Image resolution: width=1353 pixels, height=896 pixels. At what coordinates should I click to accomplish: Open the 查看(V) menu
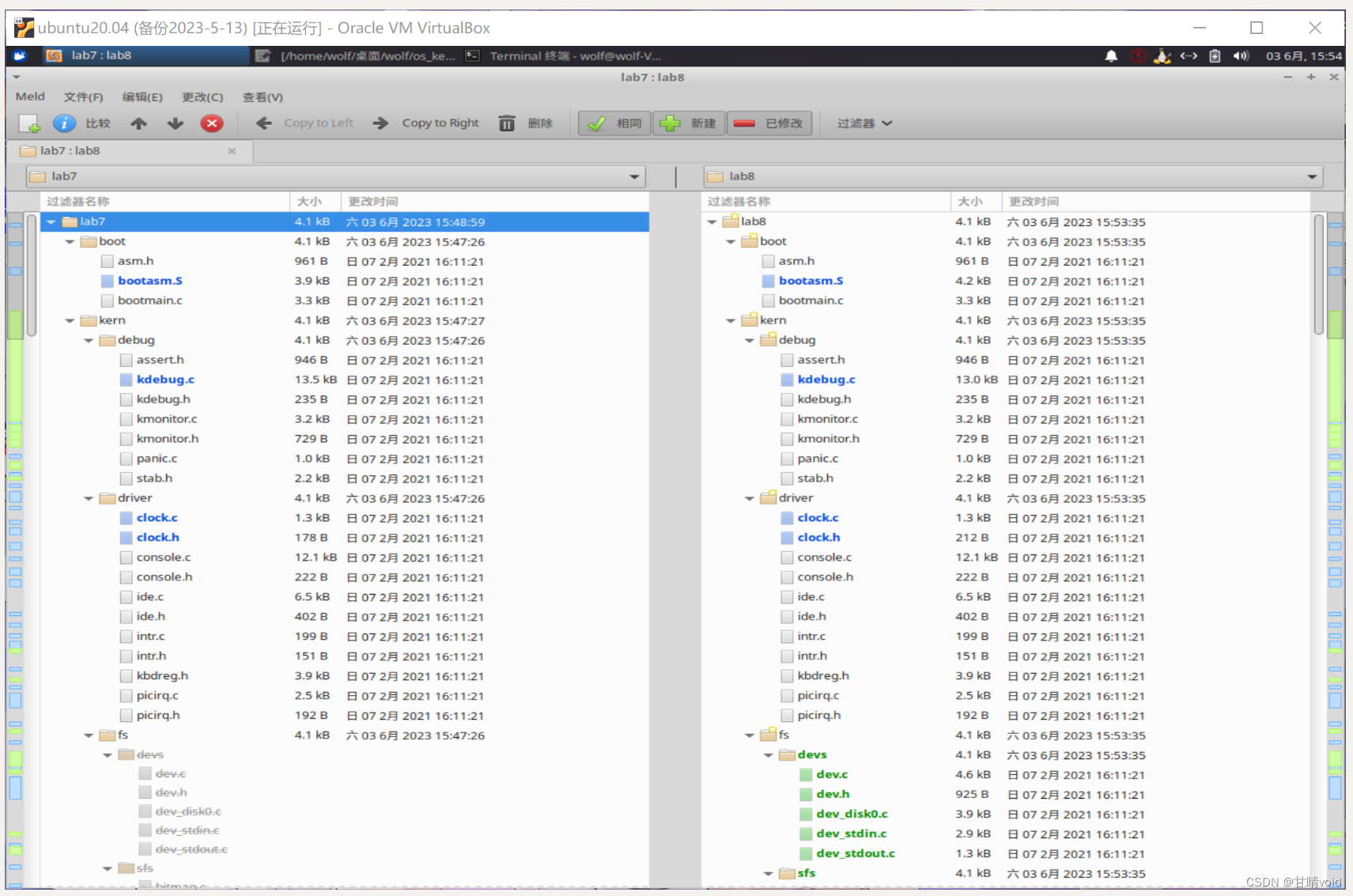pos(263,96)
